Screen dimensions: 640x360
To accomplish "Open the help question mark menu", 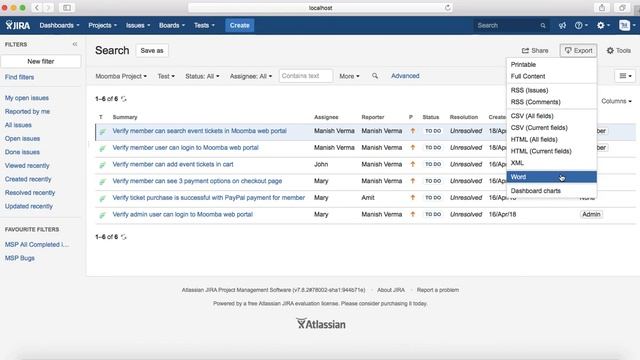I will (581, 25).
